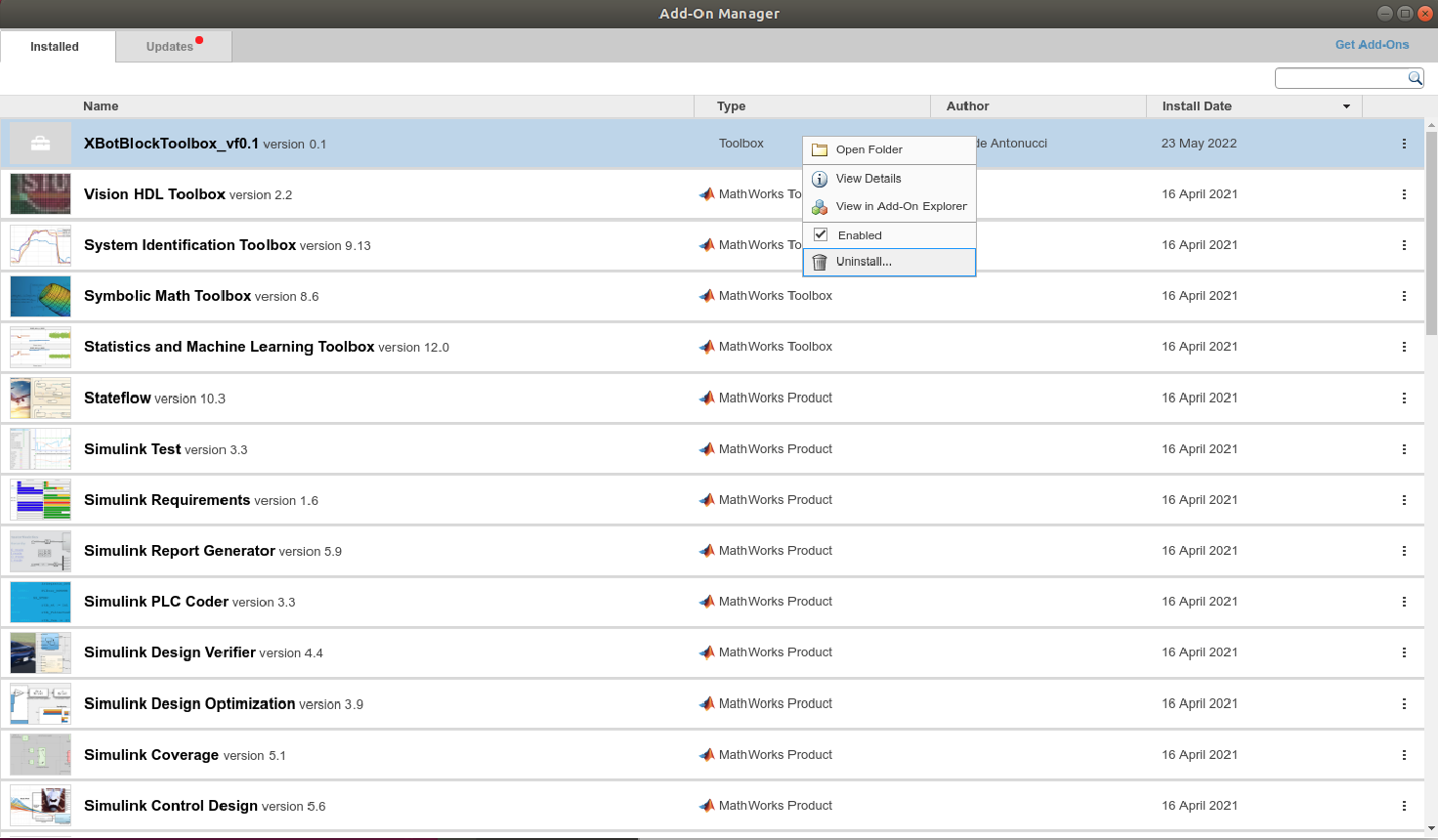The image size is (1438, 840).
Task: Open options menu for Stateflow row
Action: 1404,399
